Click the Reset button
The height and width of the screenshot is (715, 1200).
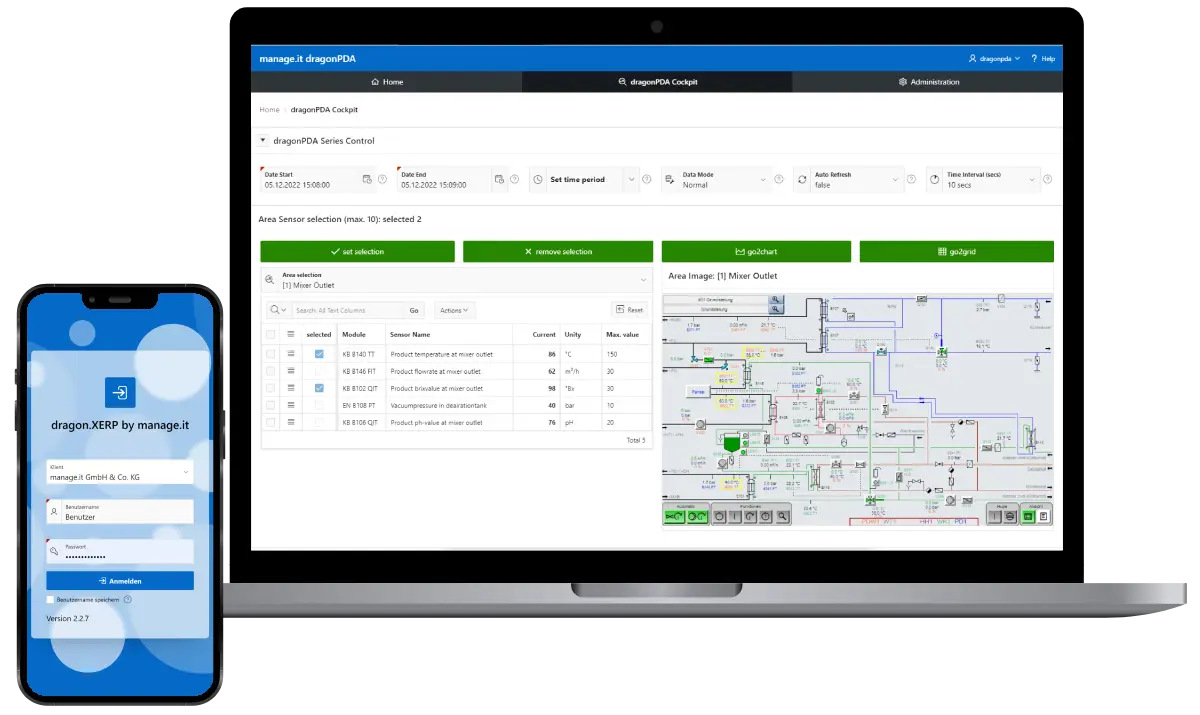(x=630, y=310)
